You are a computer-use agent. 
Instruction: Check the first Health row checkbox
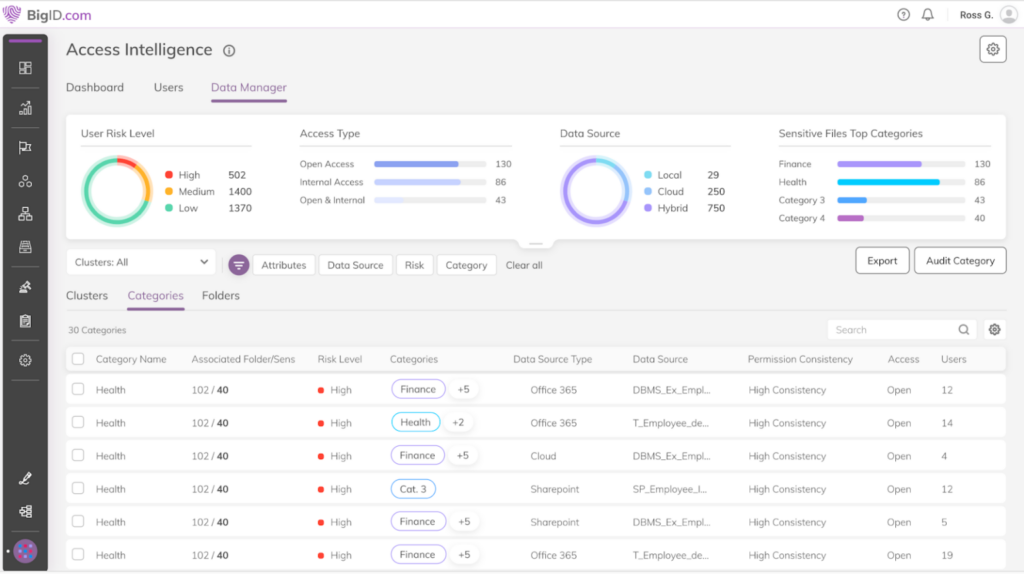78,390
